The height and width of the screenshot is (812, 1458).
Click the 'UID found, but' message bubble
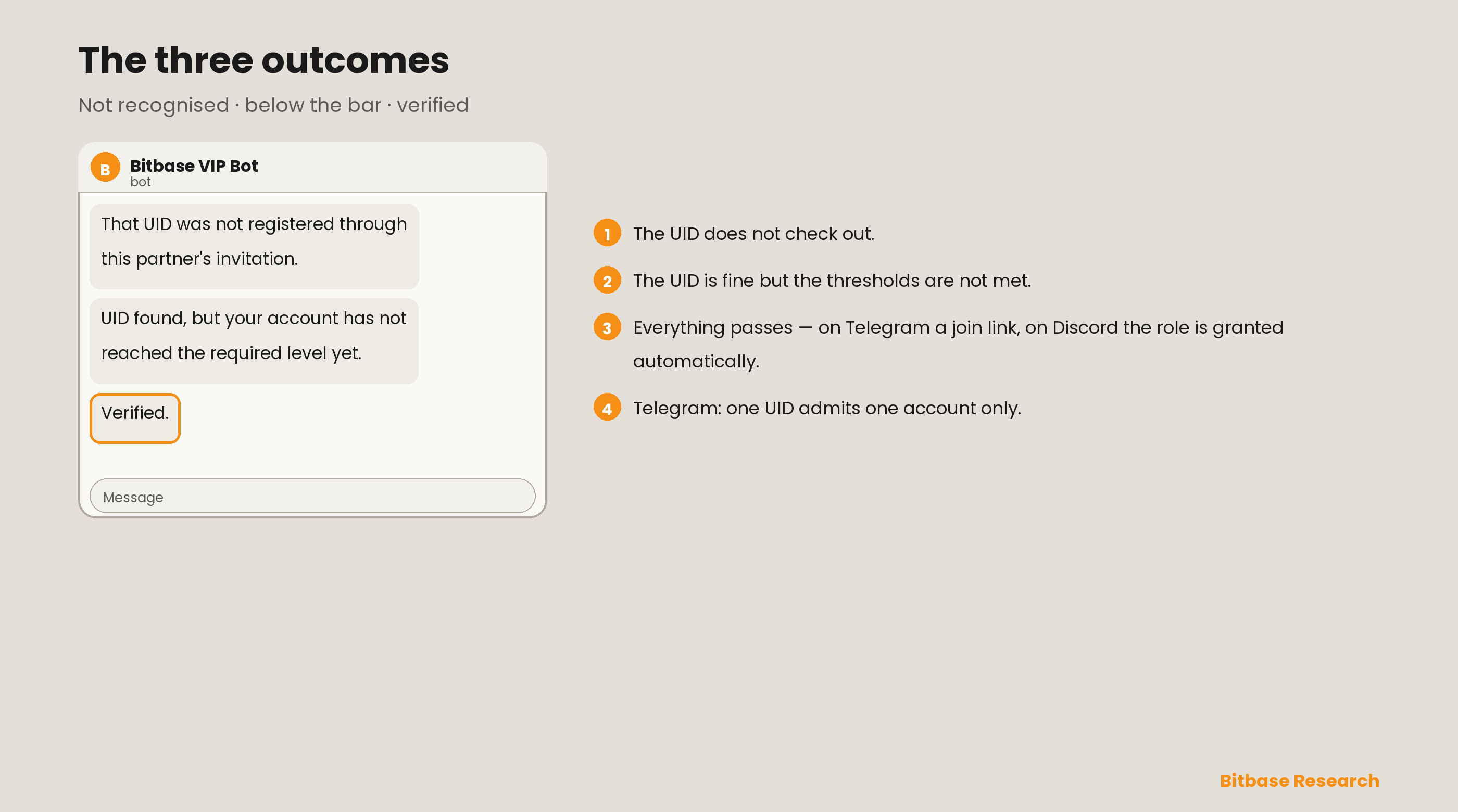[x=254, y=340]
